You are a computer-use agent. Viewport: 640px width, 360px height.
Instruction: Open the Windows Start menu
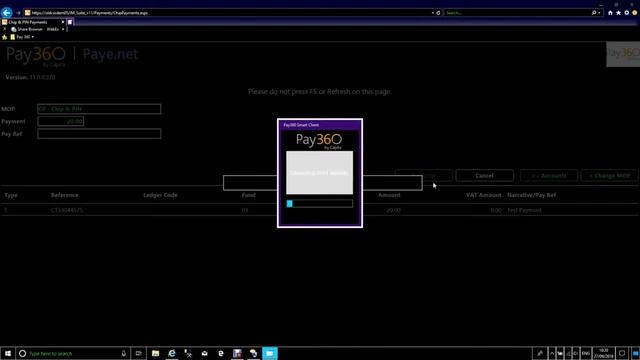click(x=7, y=353)
